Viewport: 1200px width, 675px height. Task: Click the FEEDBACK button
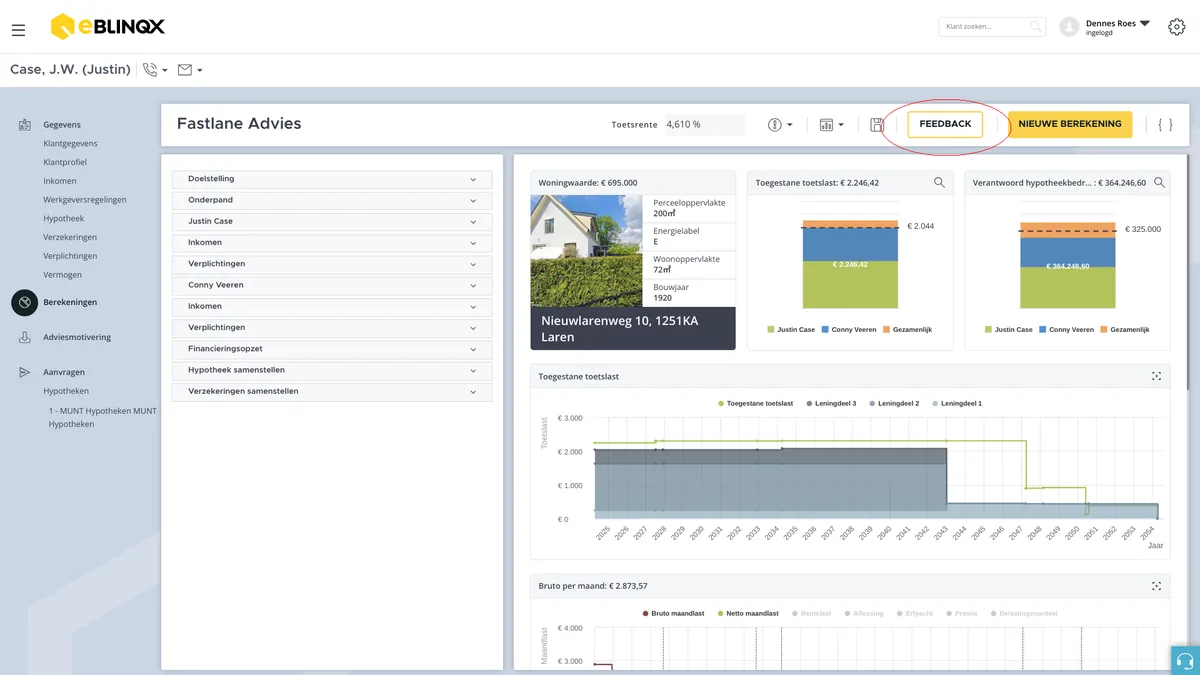(945, 124)
